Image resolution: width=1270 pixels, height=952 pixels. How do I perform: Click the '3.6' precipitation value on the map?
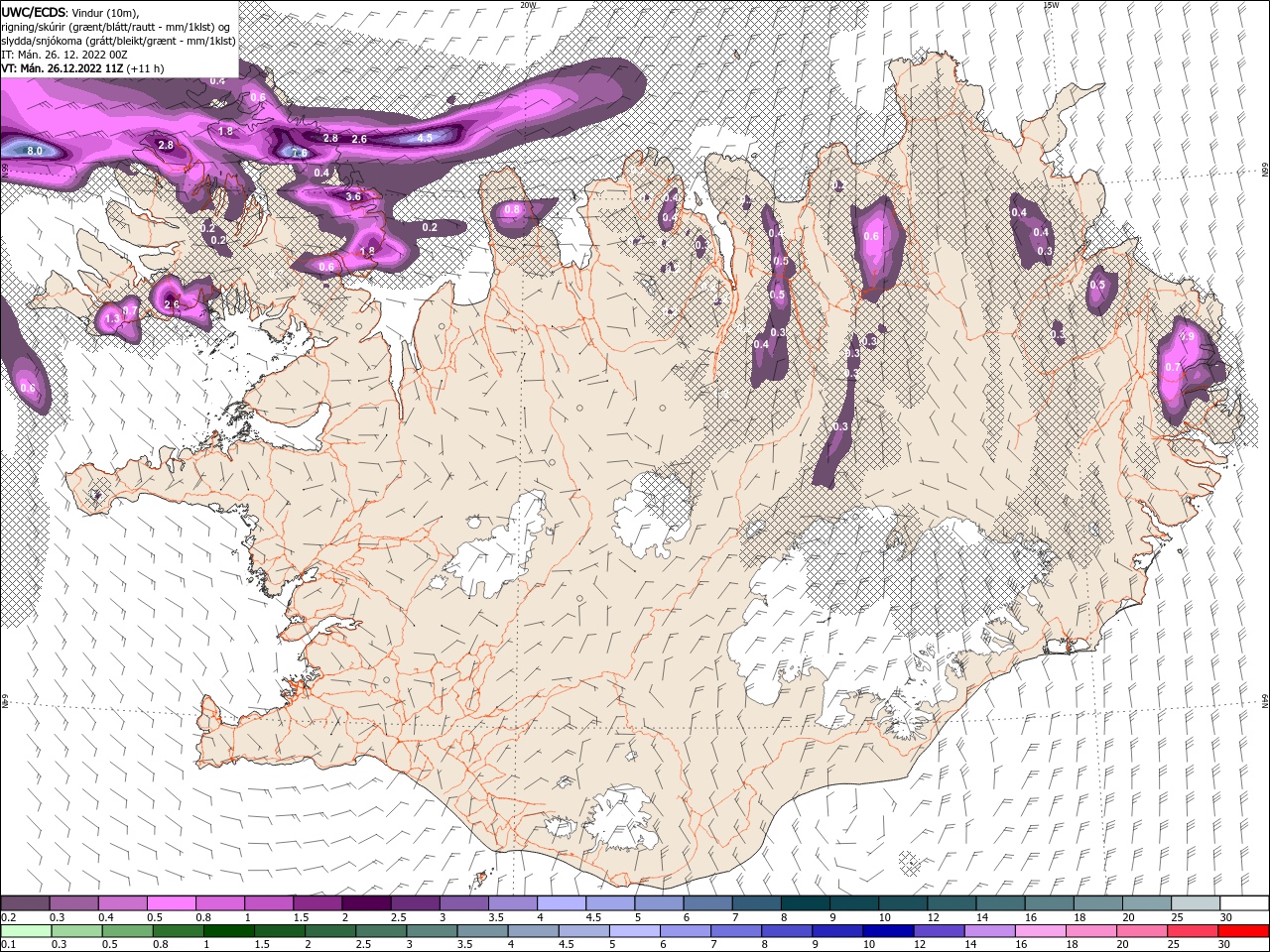[x=353, y=196]
